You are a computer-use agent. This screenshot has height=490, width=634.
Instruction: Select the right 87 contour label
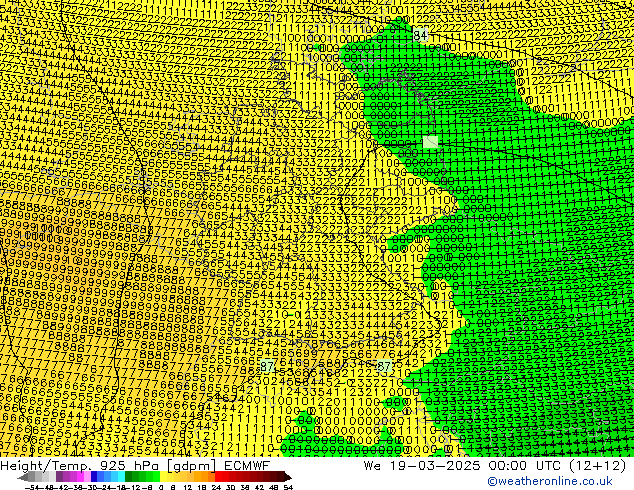(x=384, y=367)
